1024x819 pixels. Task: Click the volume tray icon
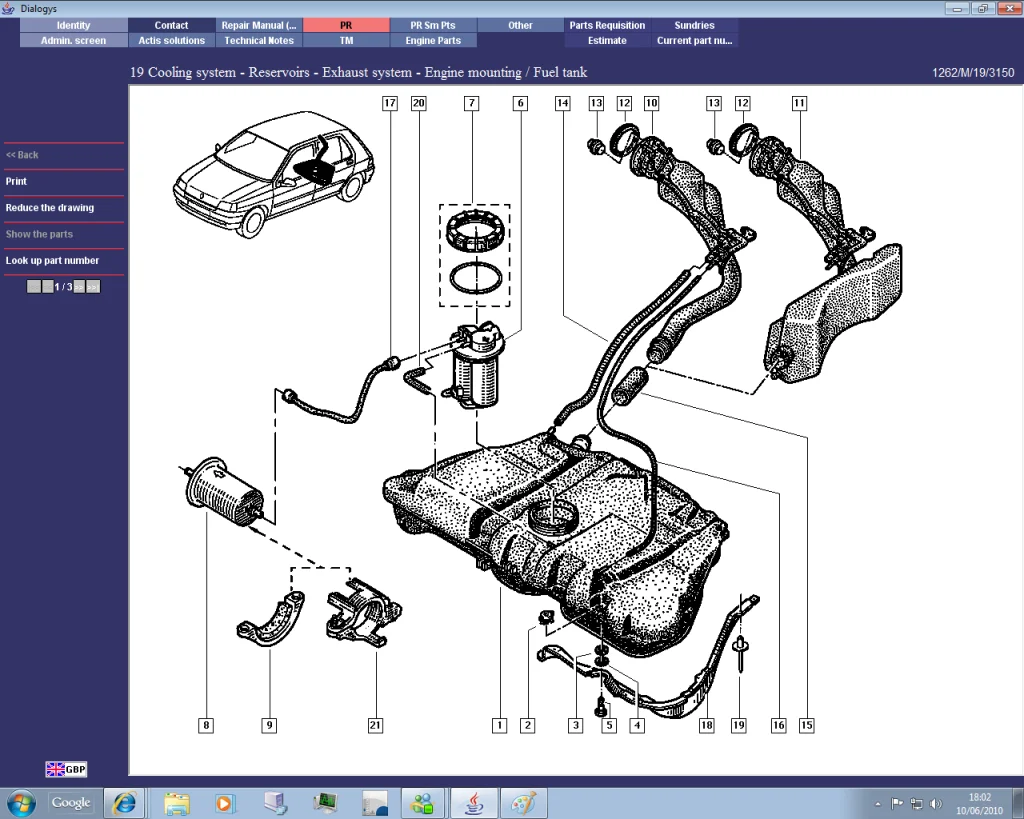click(x=936, y=803)
